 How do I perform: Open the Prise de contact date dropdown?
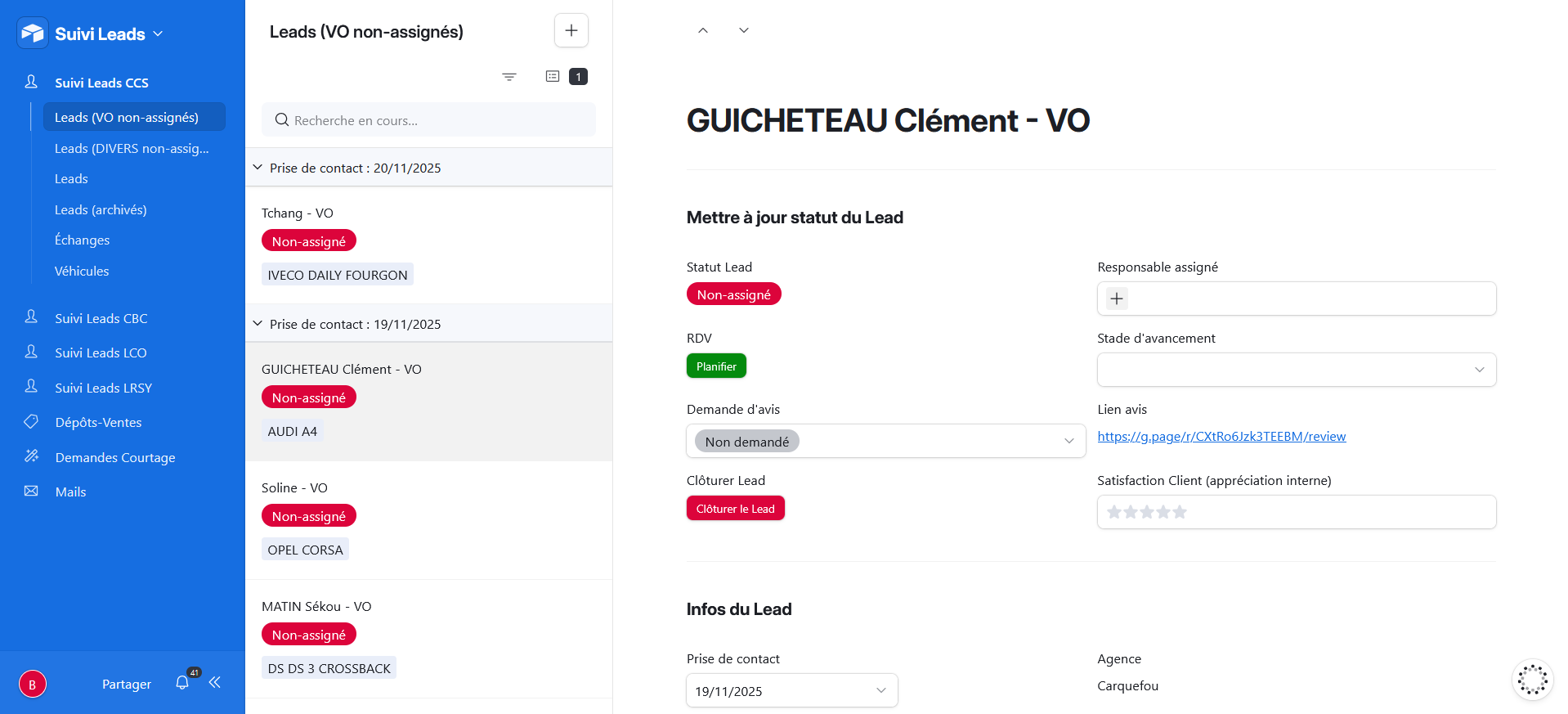tap(791, 690)
